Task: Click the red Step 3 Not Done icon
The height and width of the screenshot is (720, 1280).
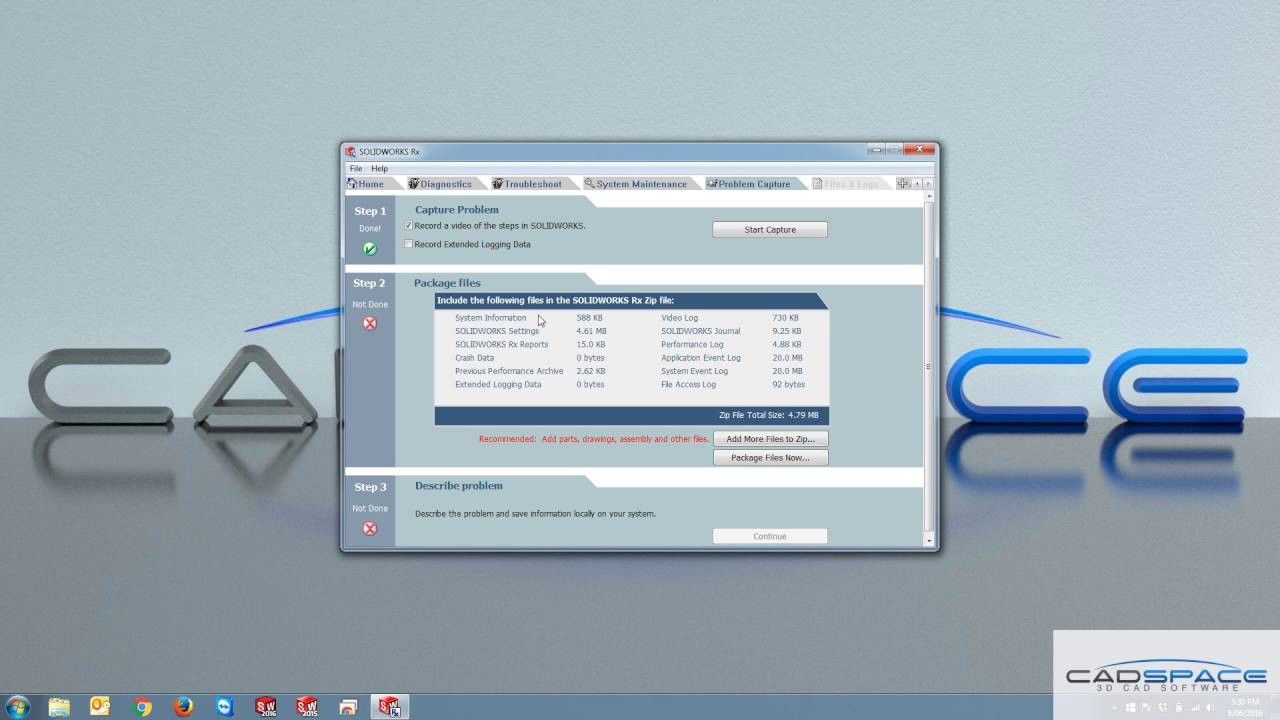Action: 370,528
